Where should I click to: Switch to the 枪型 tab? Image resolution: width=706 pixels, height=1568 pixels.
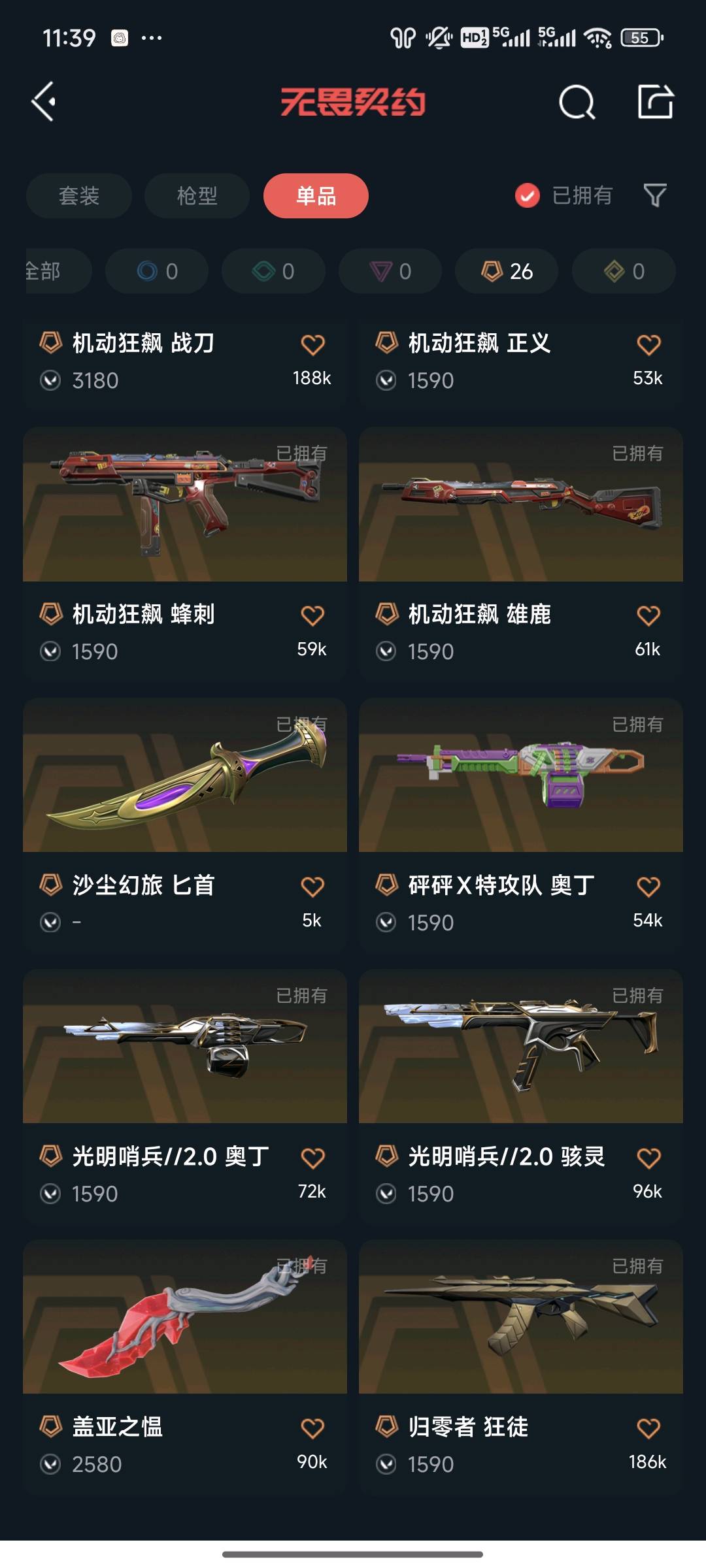tap(197, 195)
